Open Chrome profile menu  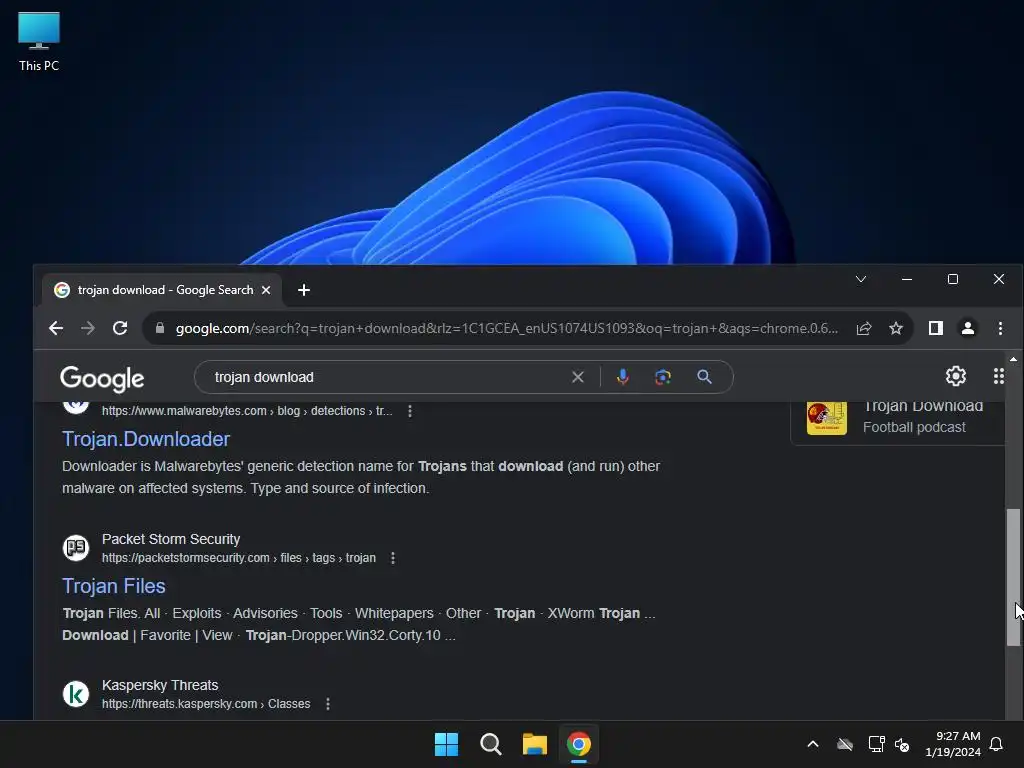point(968,328)
